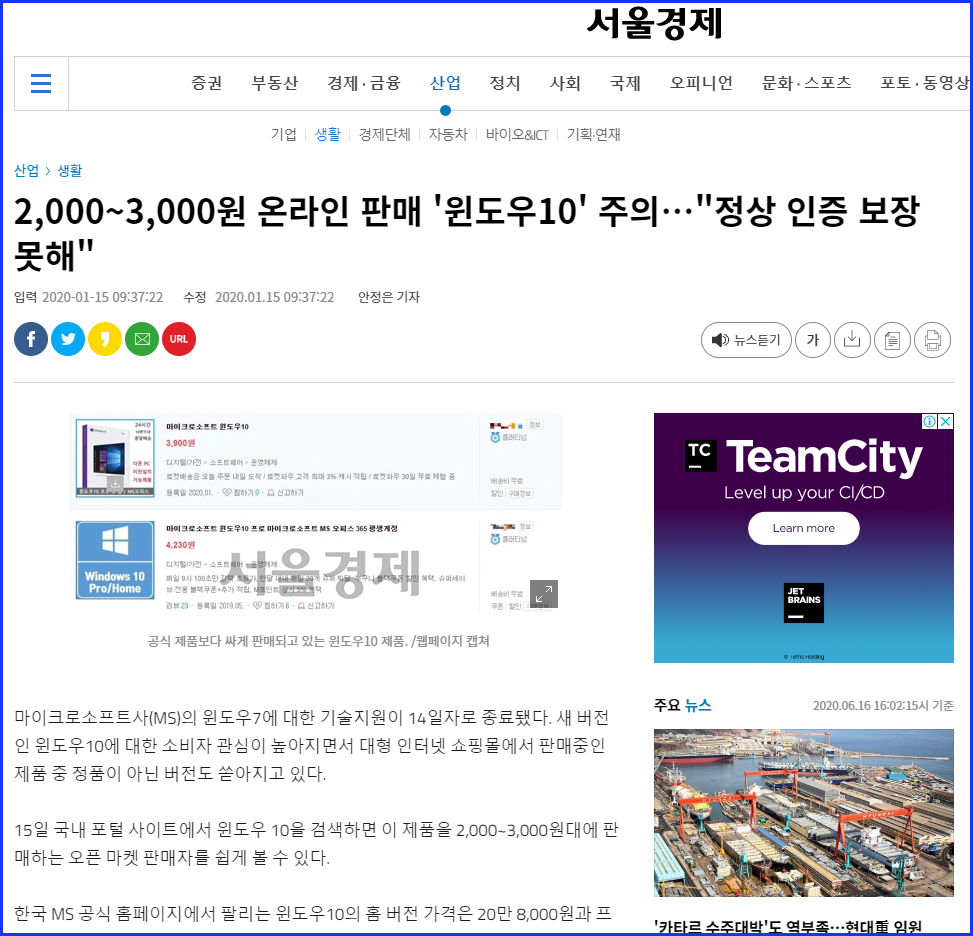Share article via KakaoTalk yellow icon
The width and height of the screenshot is (973, 936).
105,339
